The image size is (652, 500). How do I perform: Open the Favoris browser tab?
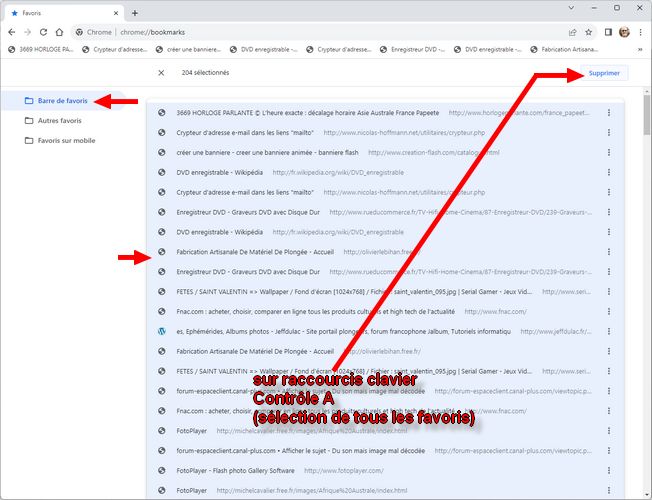point(64,13)
